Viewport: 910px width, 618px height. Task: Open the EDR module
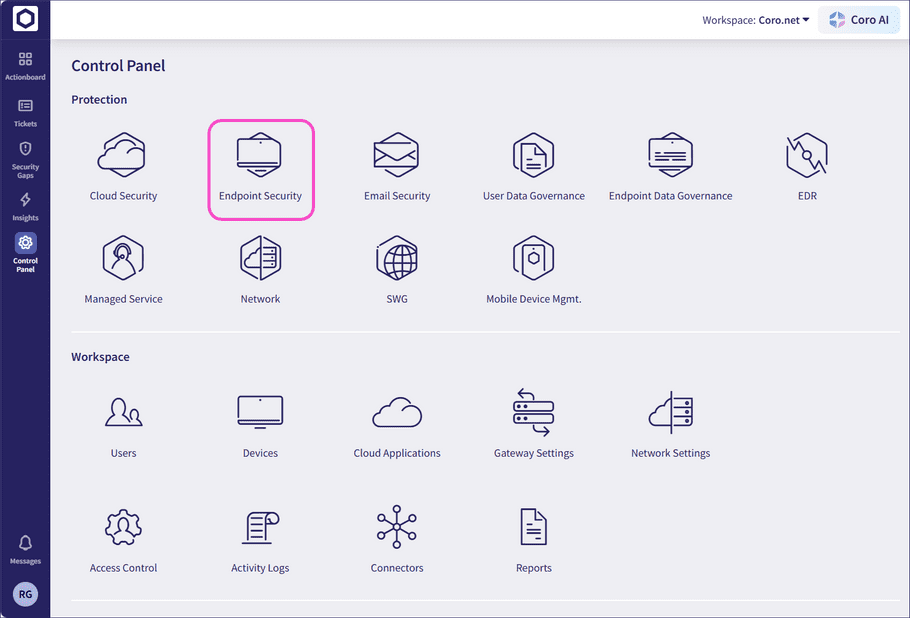[806, 166]
